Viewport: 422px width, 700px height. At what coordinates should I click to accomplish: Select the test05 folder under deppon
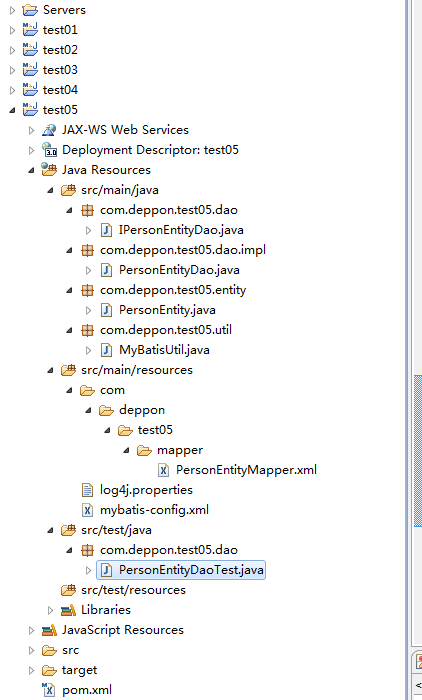pyautogui.click(x=155, y=430)
